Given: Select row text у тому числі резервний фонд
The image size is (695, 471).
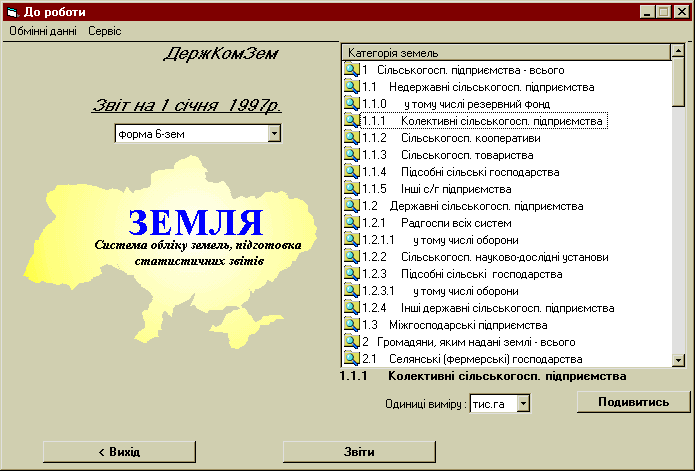Looking at the screenshot, I should pyautogui.click(x=477, y=104).
